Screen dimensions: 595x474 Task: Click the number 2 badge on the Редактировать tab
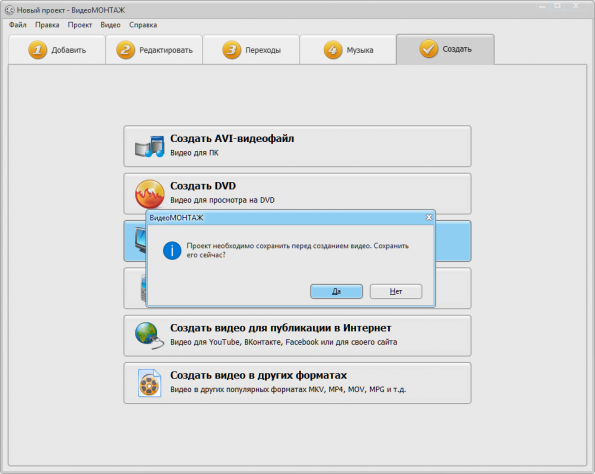point(125,50)
